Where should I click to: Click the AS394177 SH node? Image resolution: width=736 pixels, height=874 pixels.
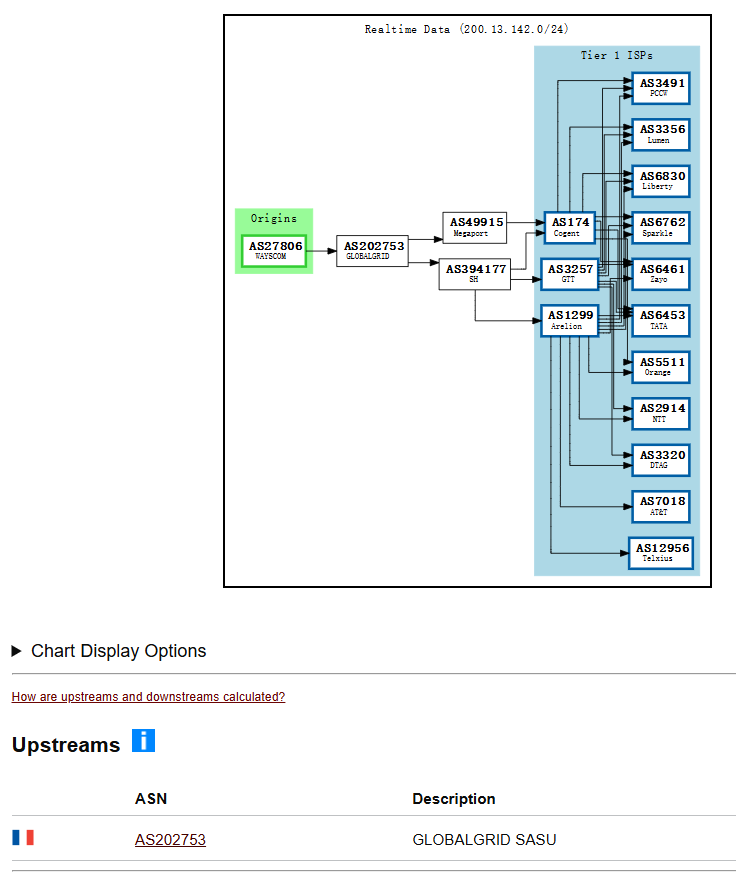pyautogui.click(x=474, y=274)
